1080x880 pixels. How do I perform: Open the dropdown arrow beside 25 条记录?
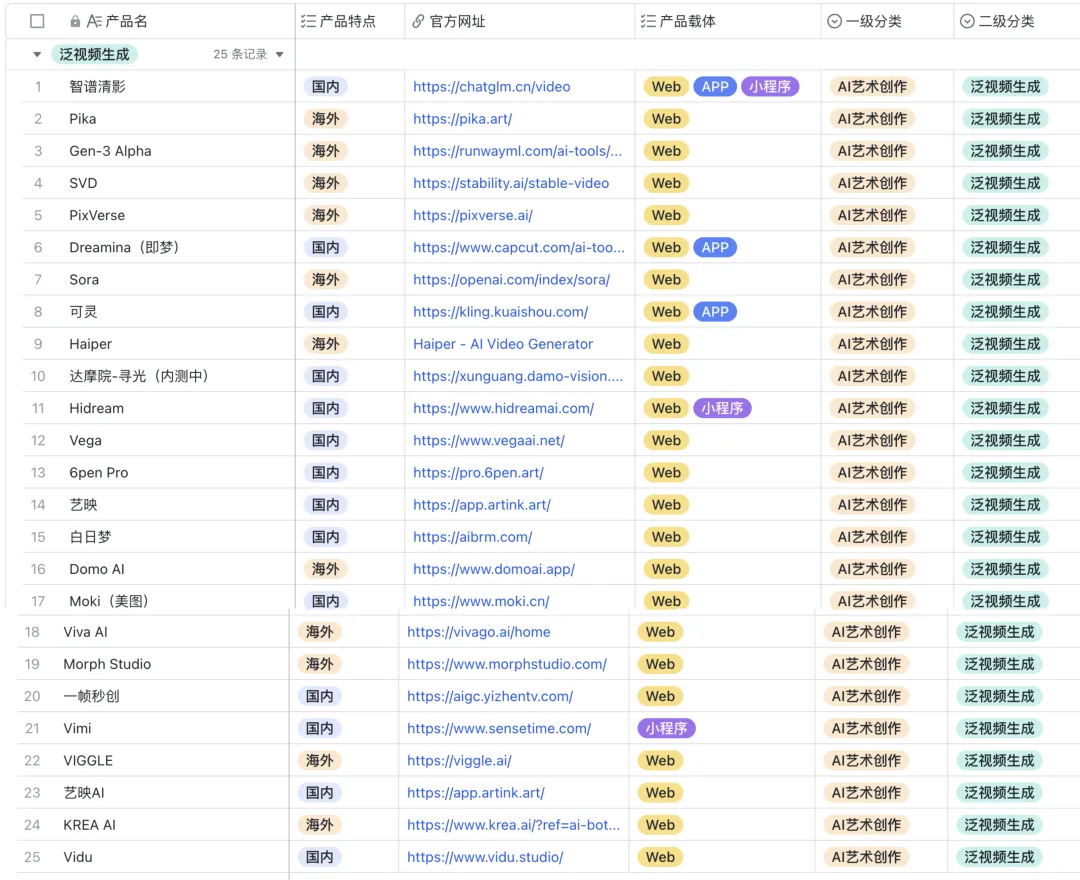tap(280, 54)
